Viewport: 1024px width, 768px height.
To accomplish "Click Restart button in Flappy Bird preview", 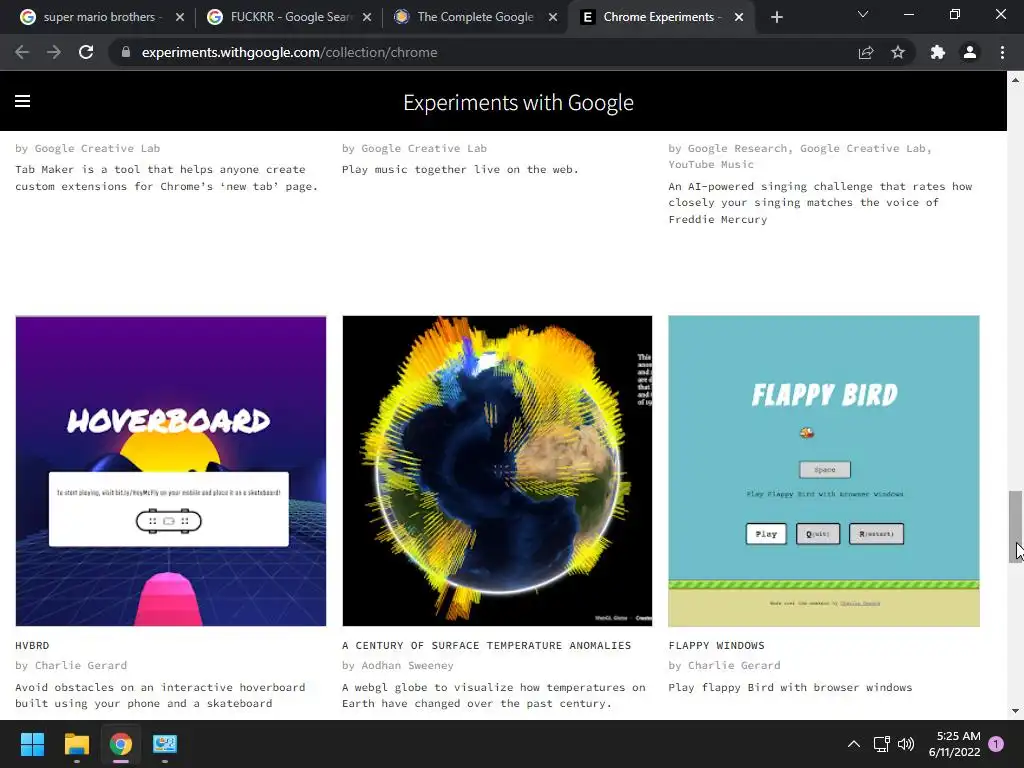I will tap(876, 534).
